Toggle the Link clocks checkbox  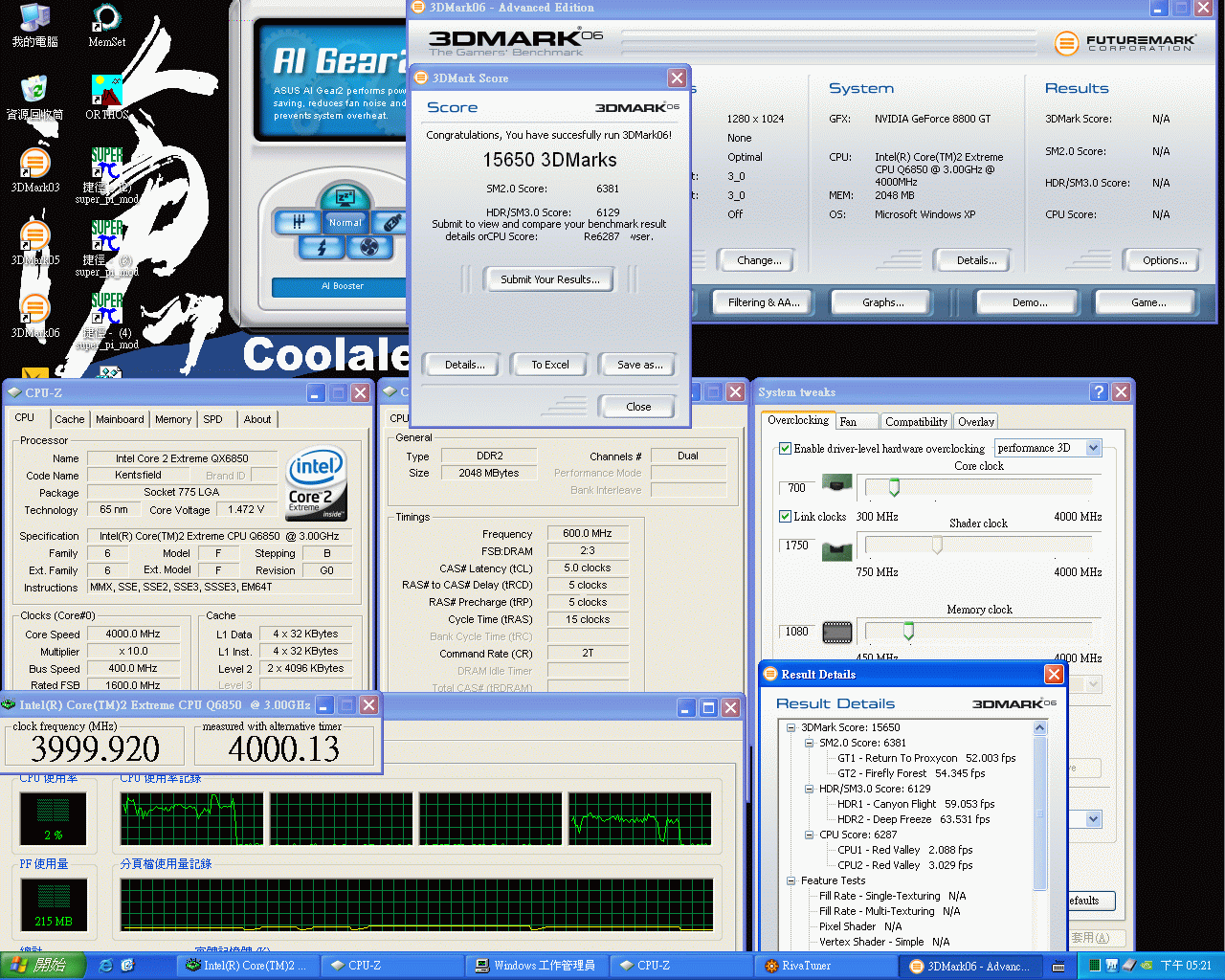[x=785, y=516]
